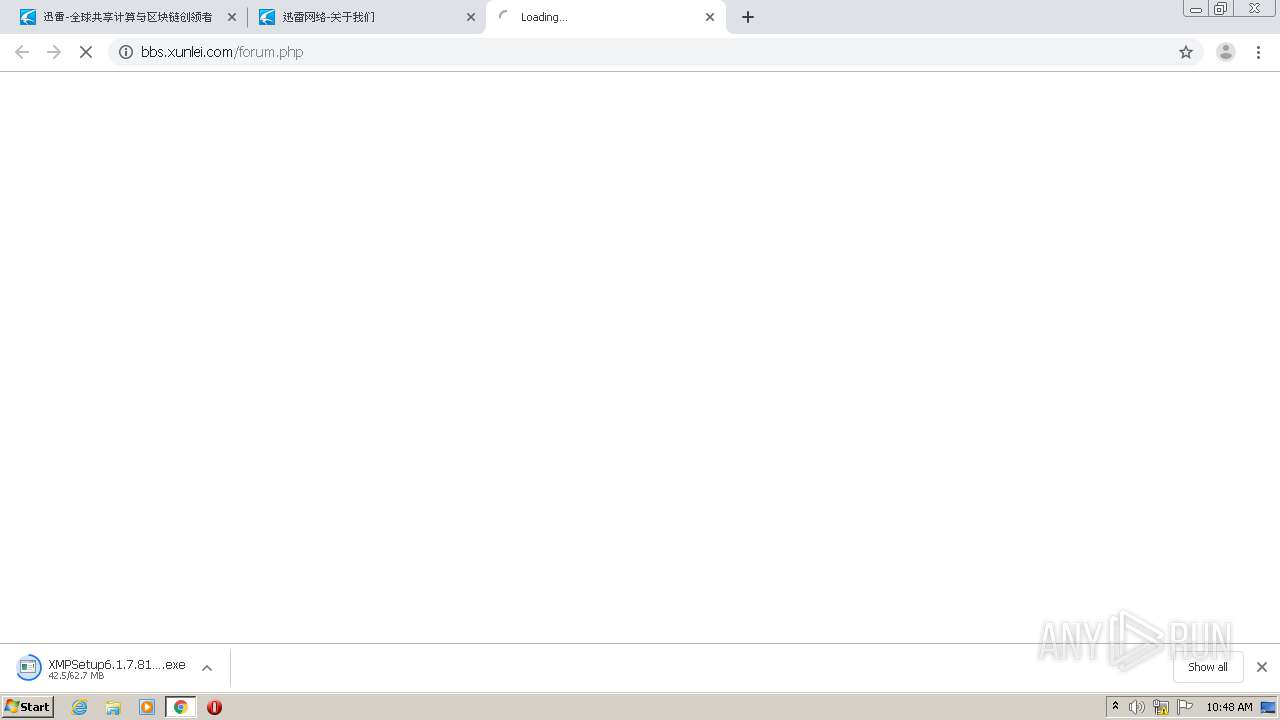Open volume control in tray

(1137, 707)
